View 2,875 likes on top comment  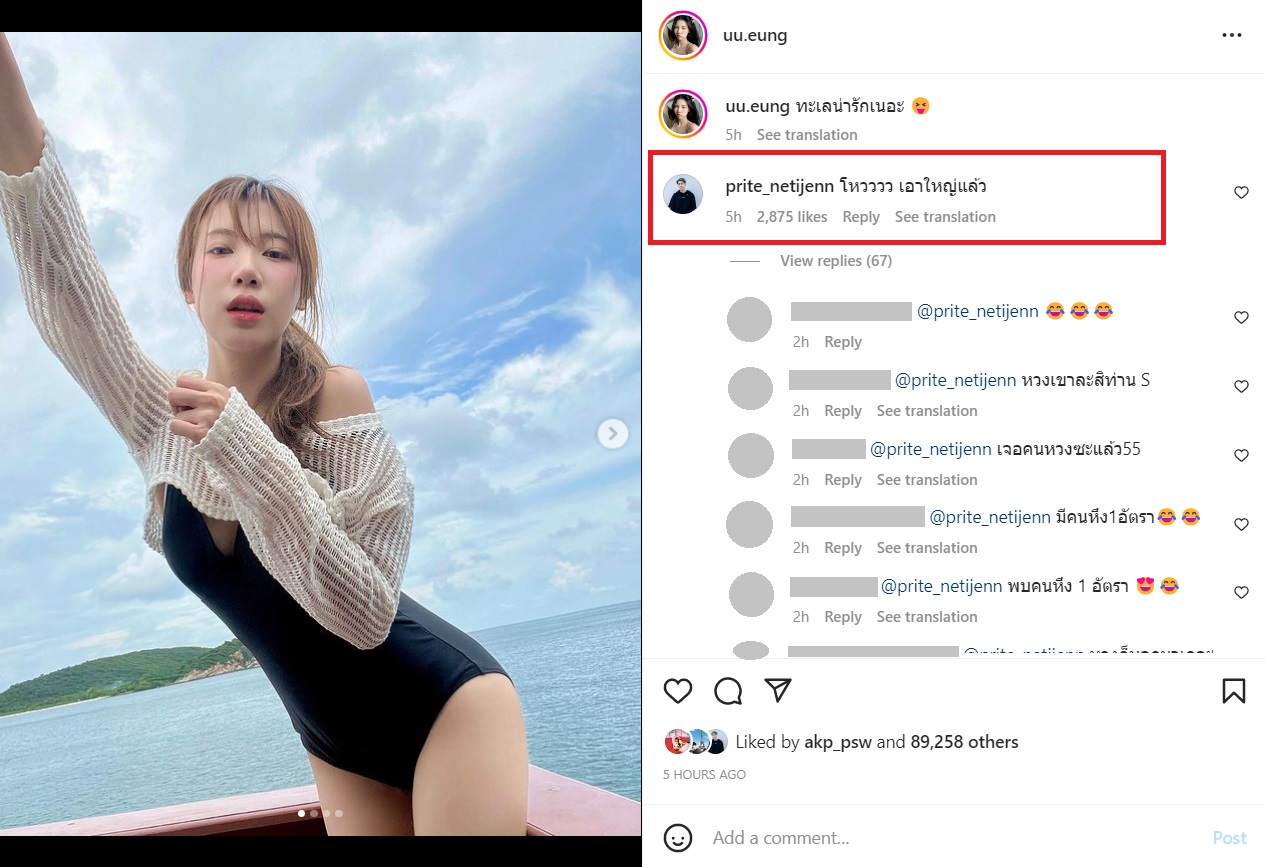(792, 217)
